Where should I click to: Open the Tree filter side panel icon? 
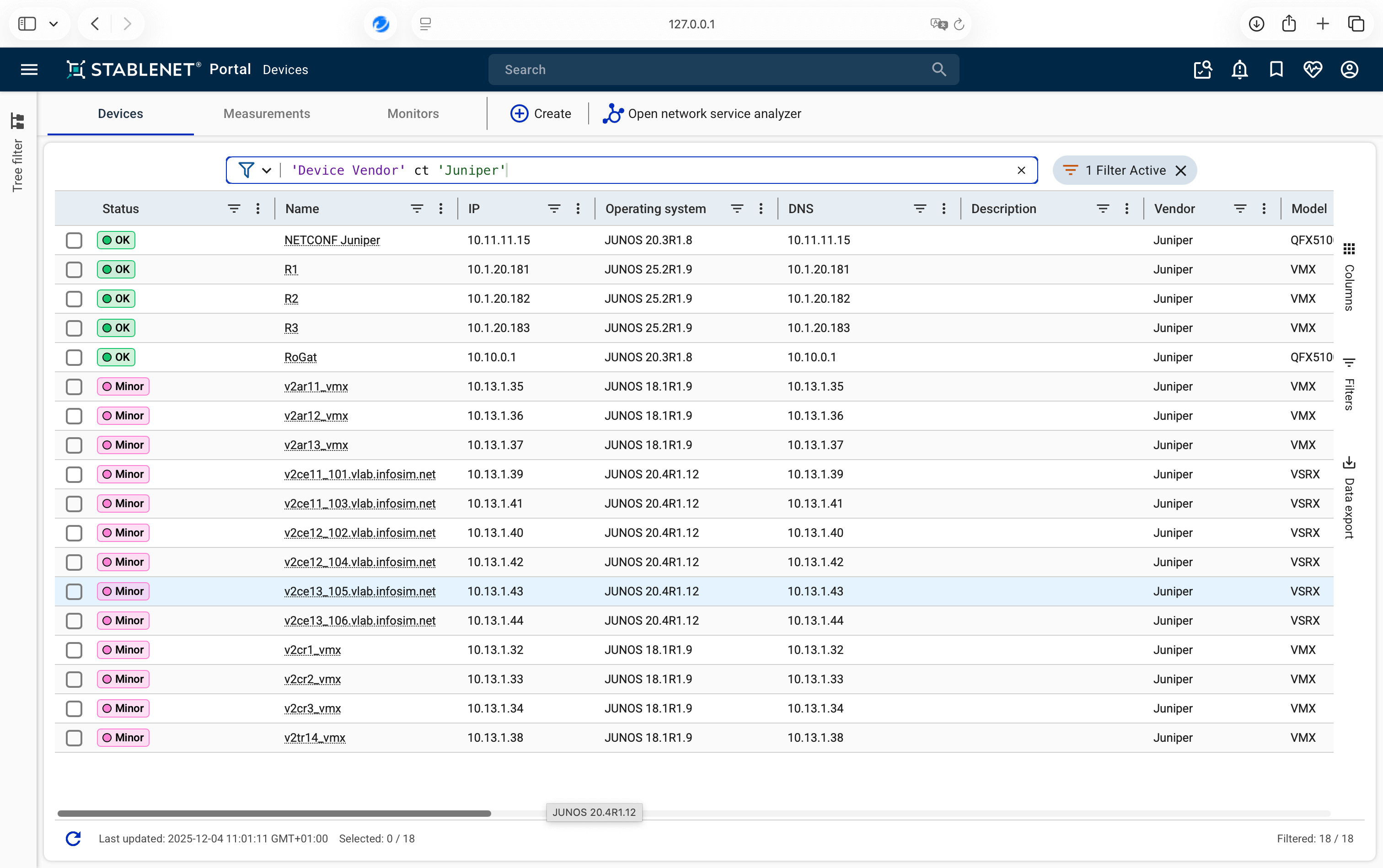point(17,121)
